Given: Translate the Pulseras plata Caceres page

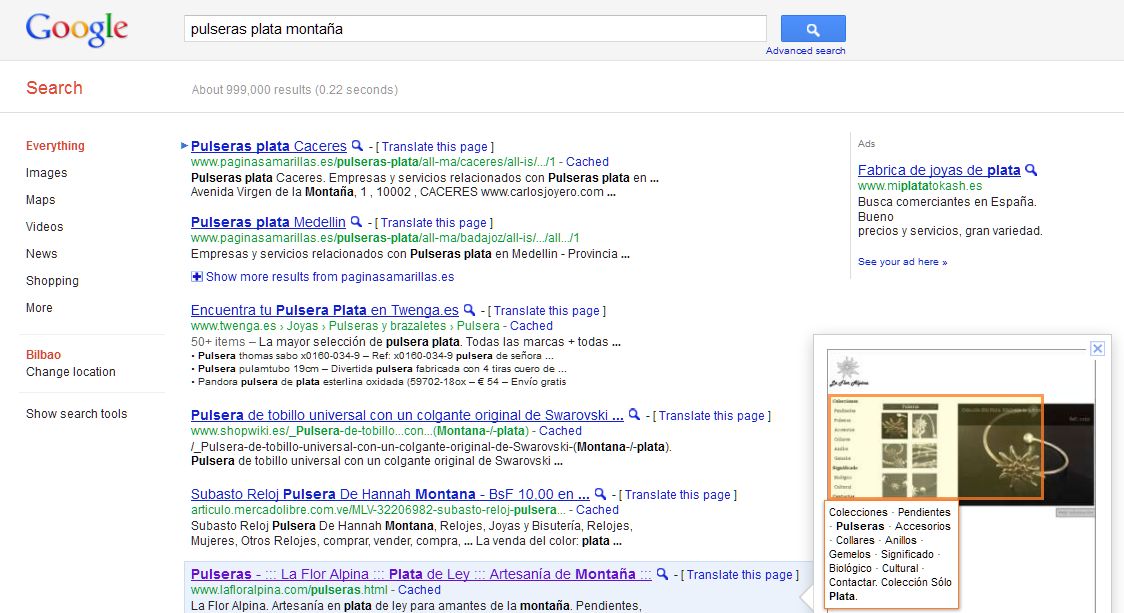Looking at the screenshot, I should (434, 146).
